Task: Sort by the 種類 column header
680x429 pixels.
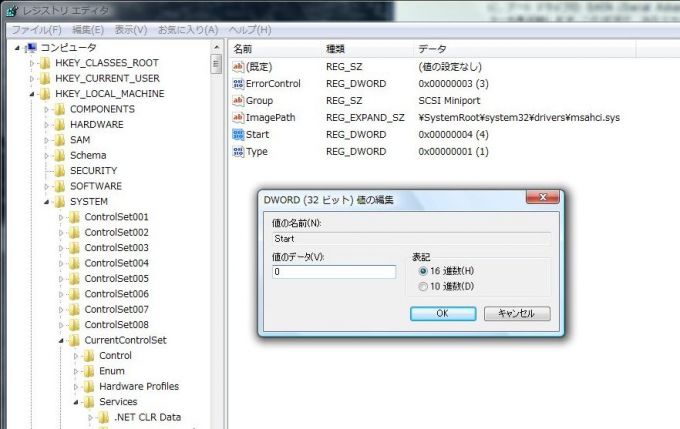Action: click(368, 49)
